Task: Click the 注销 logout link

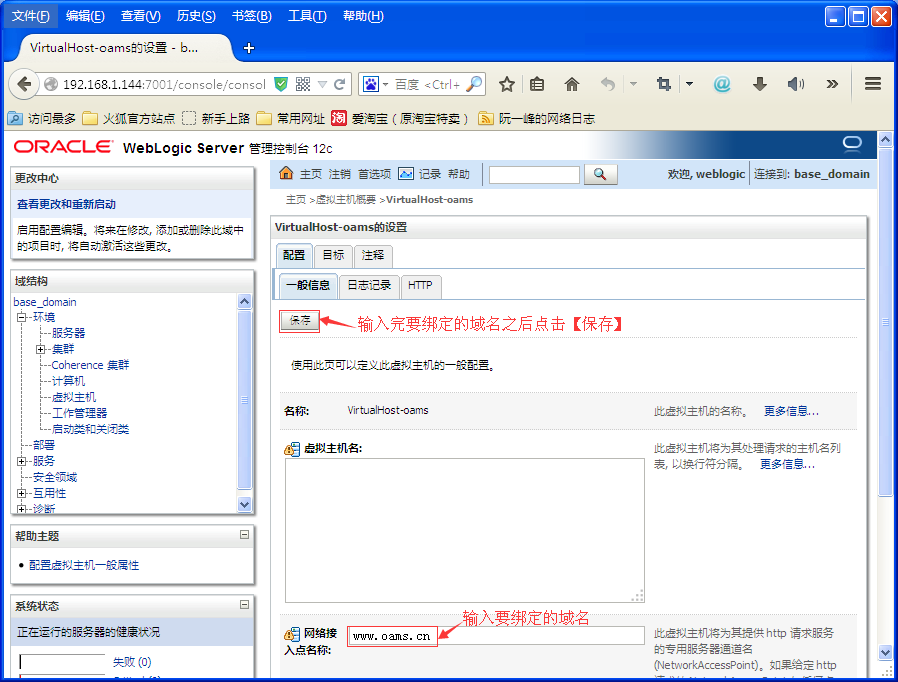Action: click(x=340, y=174)
